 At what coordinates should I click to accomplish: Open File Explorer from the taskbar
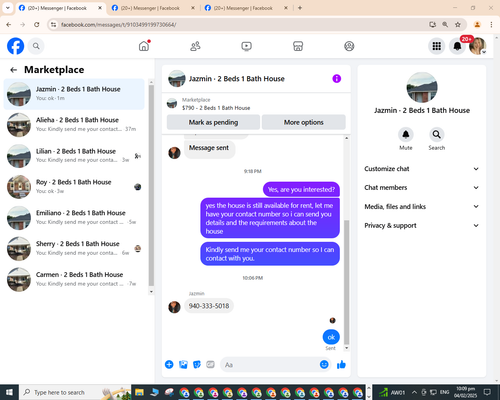coord(139,392)
